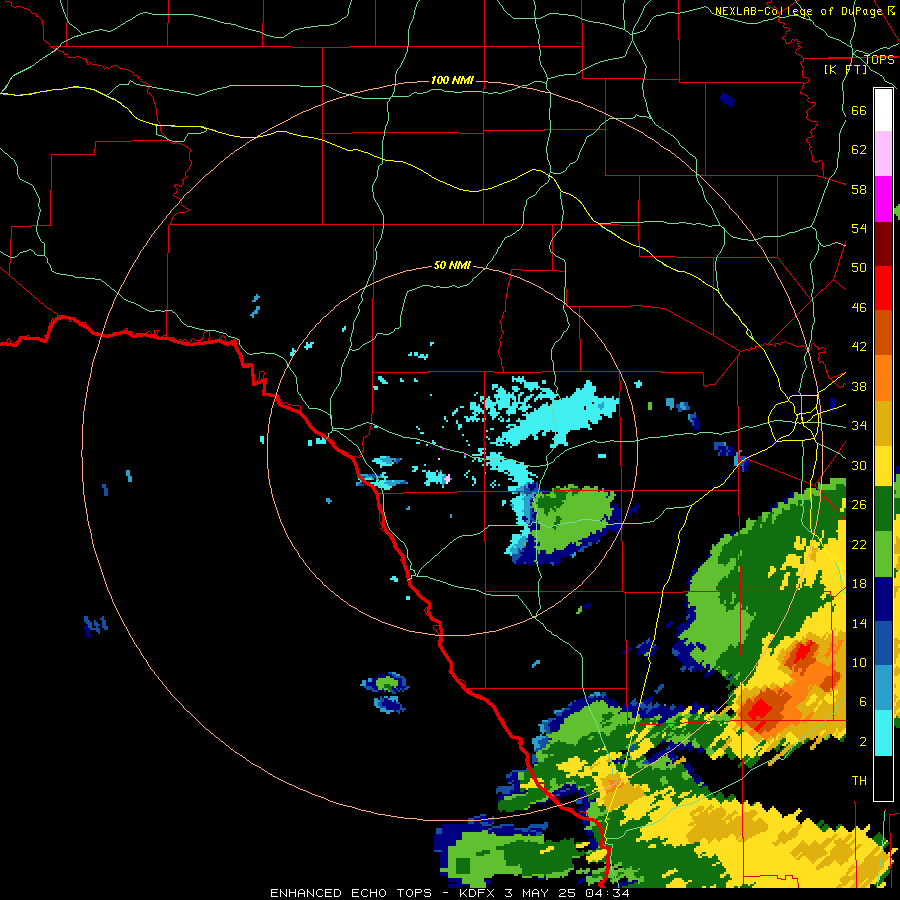Click the legend value 62
Image resolution: width=900 pixels, height=900 pixels.
point(859,150)
